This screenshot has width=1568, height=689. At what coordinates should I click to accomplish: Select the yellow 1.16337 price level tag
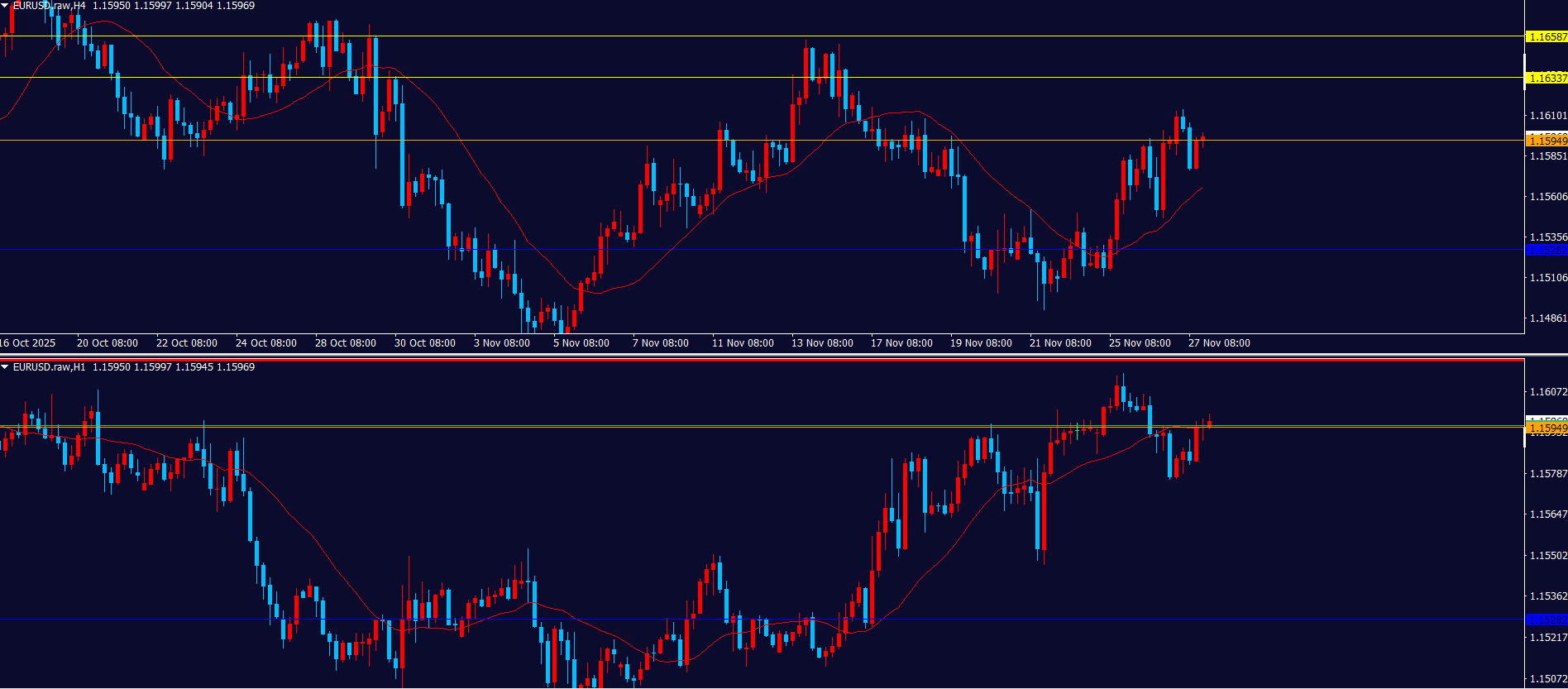point(1546,79)
